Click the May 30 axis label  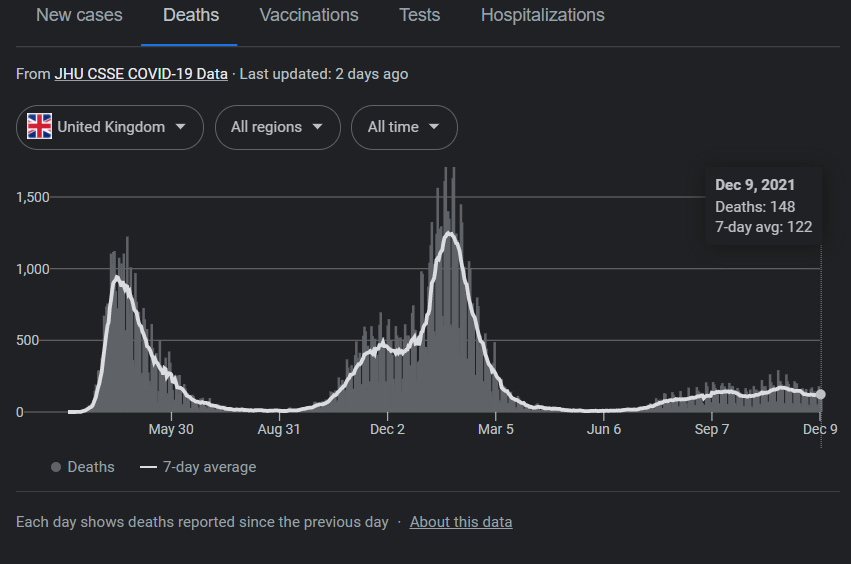tap(171, 429)
